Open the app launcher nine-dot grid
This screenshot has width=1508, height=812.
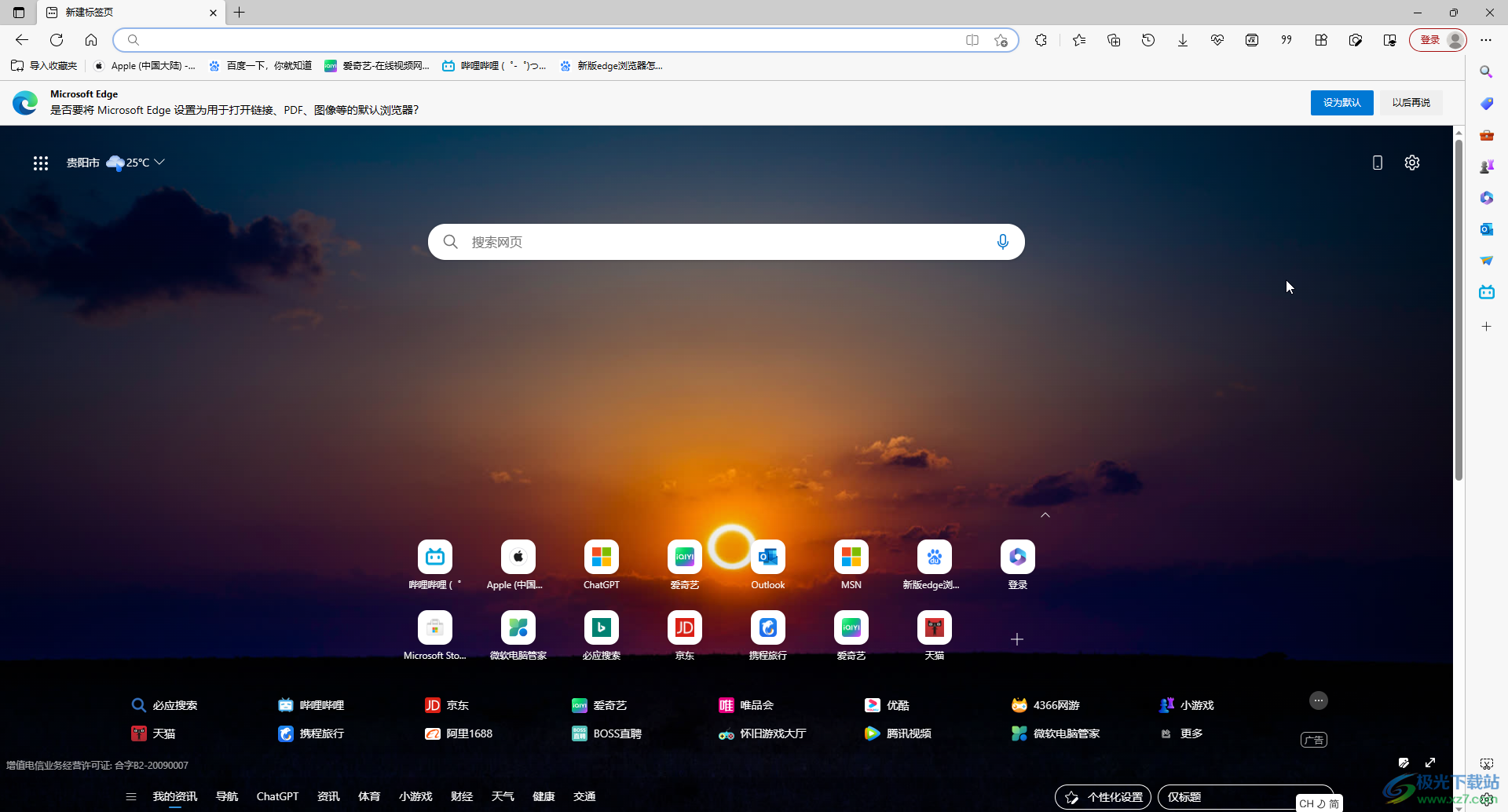[x=41, y=163]
